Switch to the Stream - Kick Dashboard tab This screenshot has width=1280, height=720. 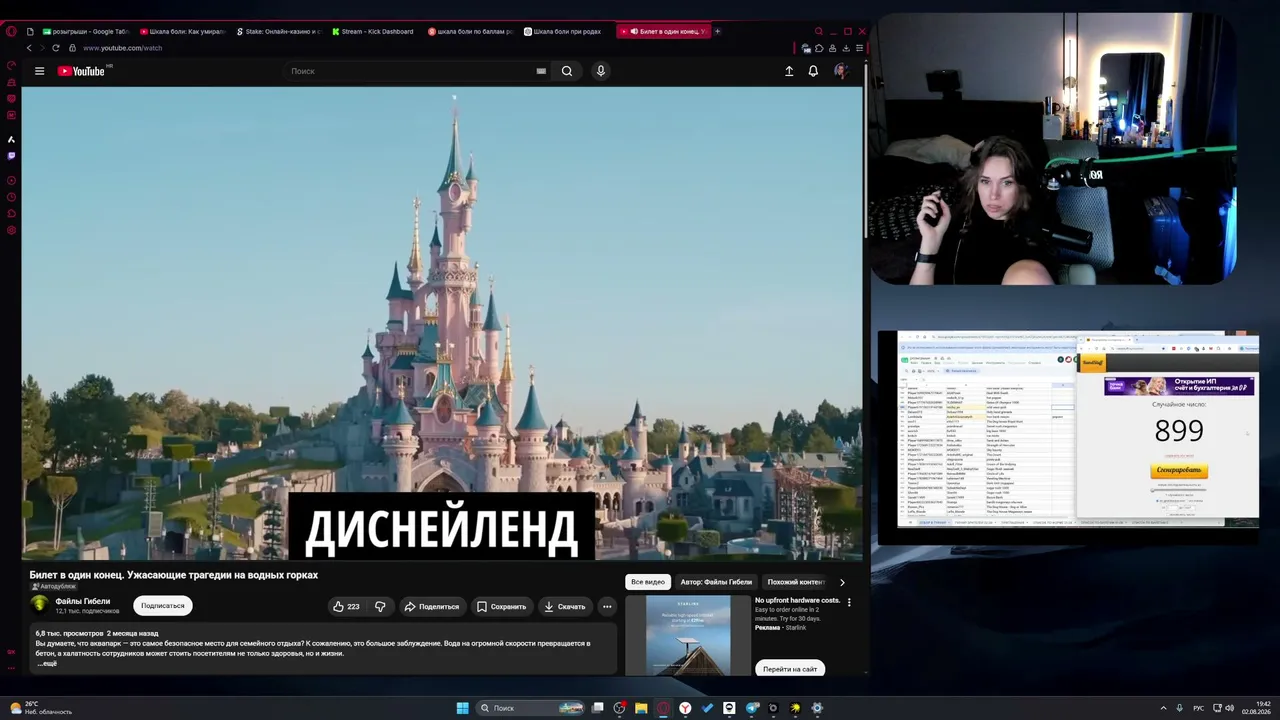374,31
